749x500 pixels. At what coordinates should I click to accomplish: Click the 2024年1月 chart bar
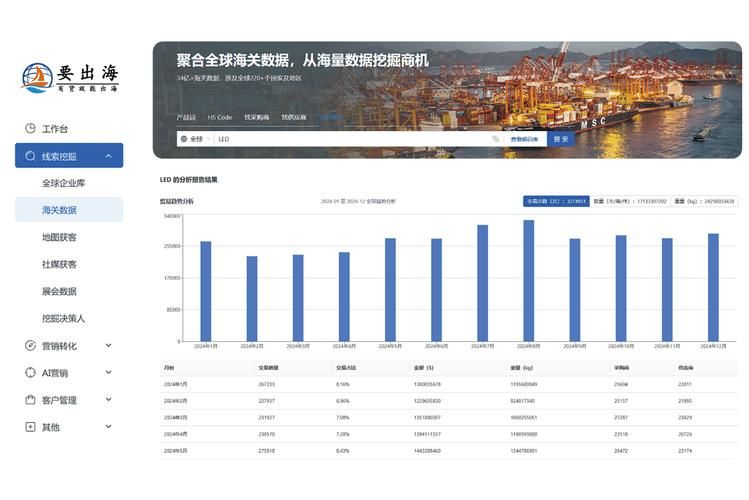(x=206, y=291)
